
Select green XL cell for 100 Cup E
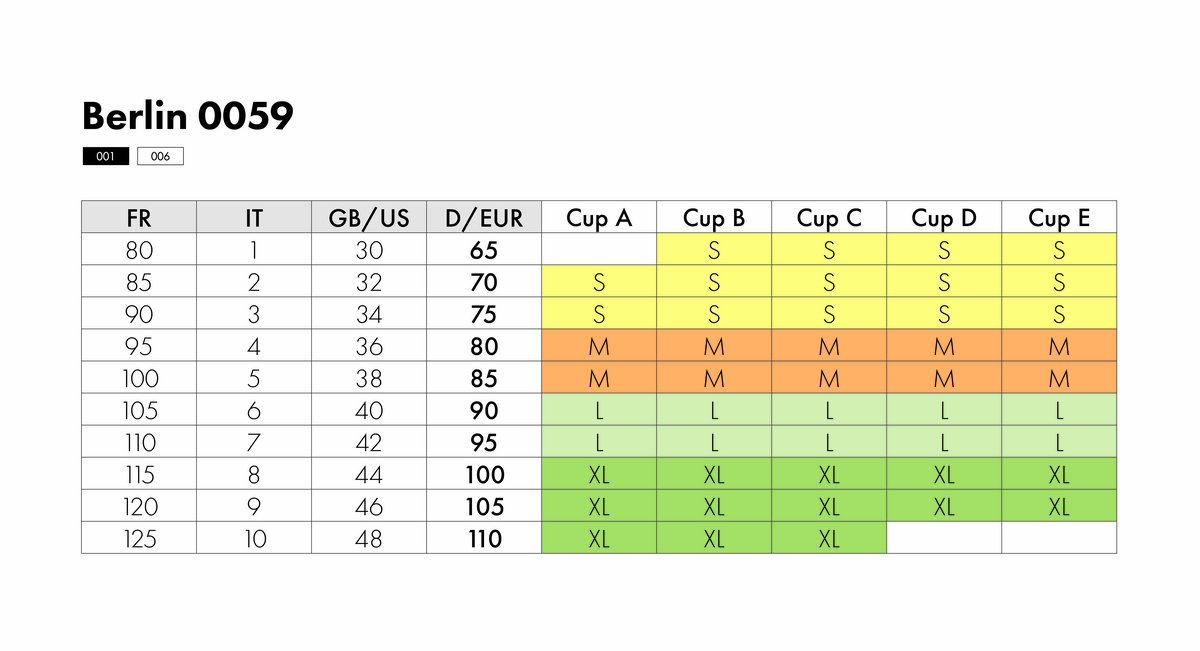coord(1059,474)
